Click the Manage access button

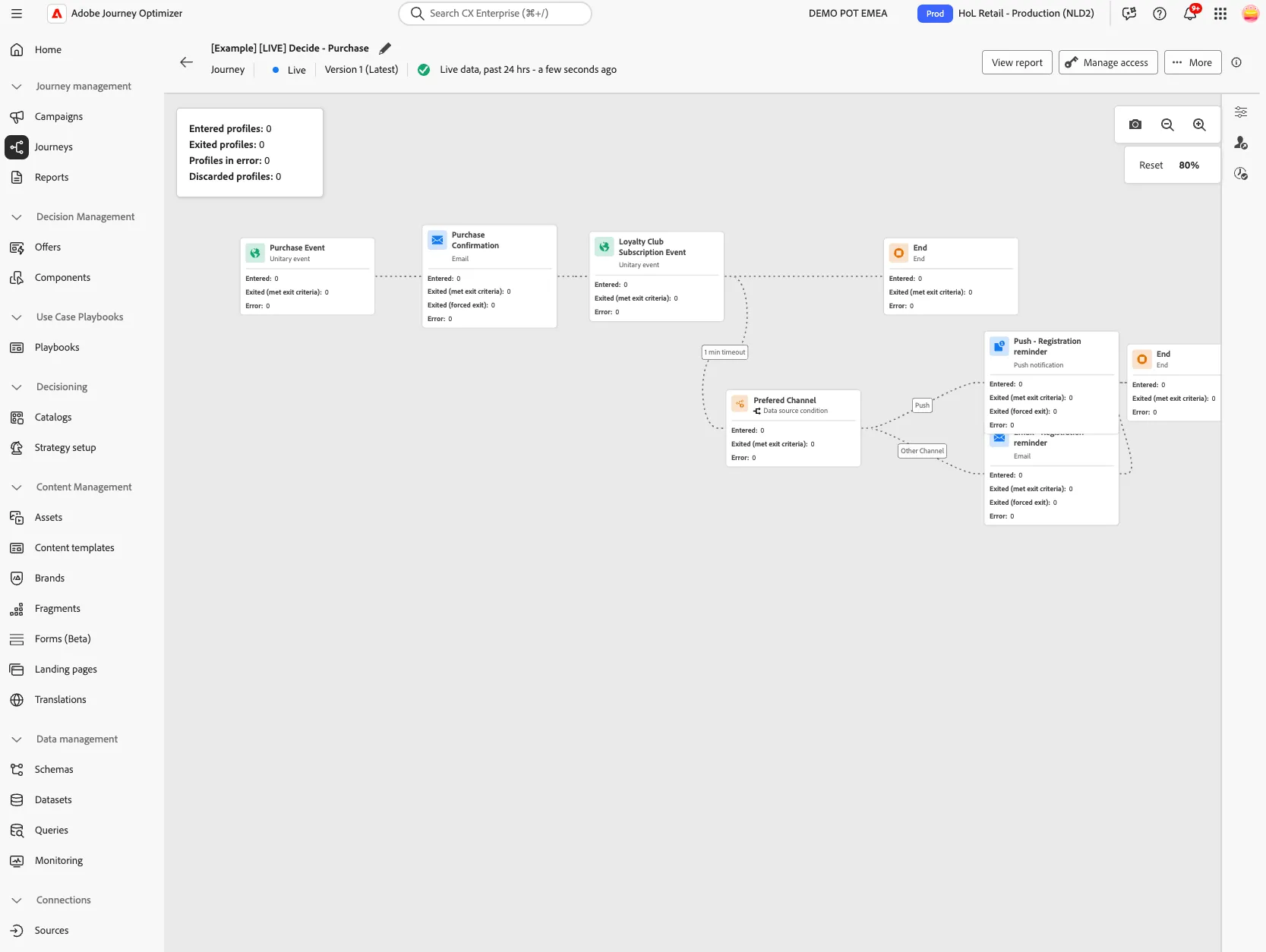1108,62
